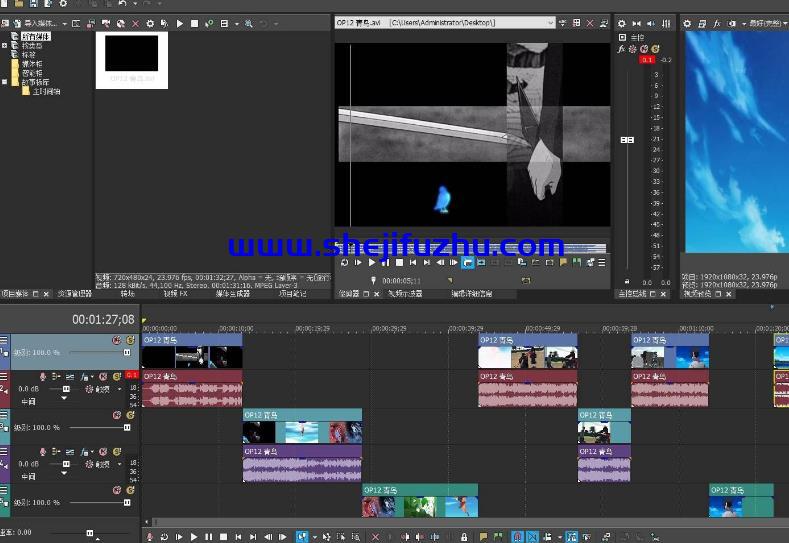789x543 pixels.
Task: Select the OP12 media thumbnail in project media
Action: click(132, 60)
